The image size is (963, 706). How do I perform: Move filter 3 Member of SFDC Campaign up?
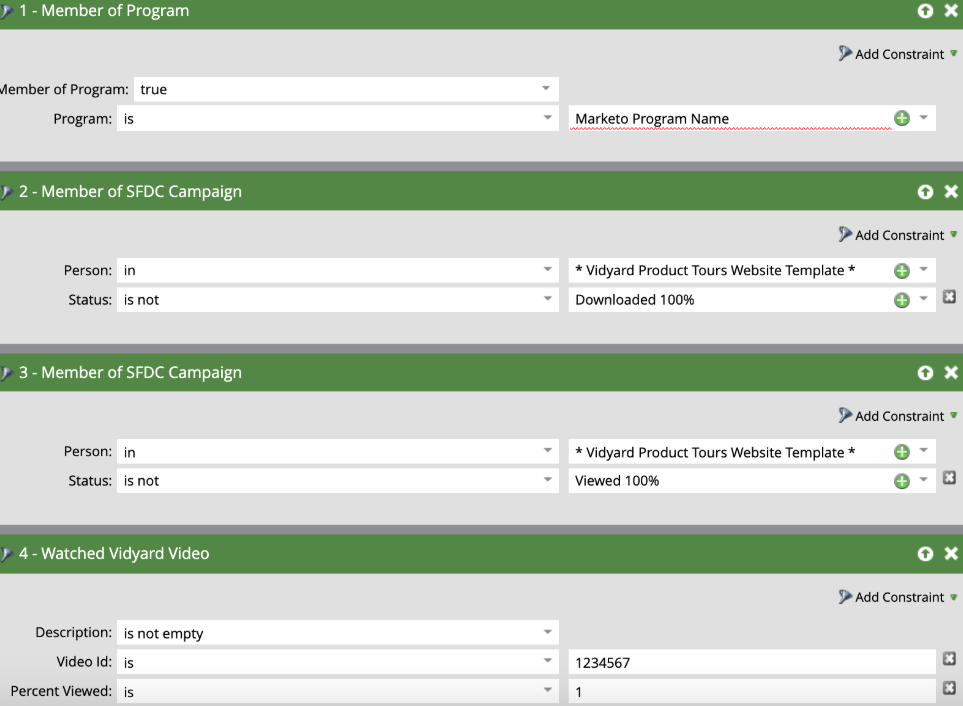[x=925, y=373]
